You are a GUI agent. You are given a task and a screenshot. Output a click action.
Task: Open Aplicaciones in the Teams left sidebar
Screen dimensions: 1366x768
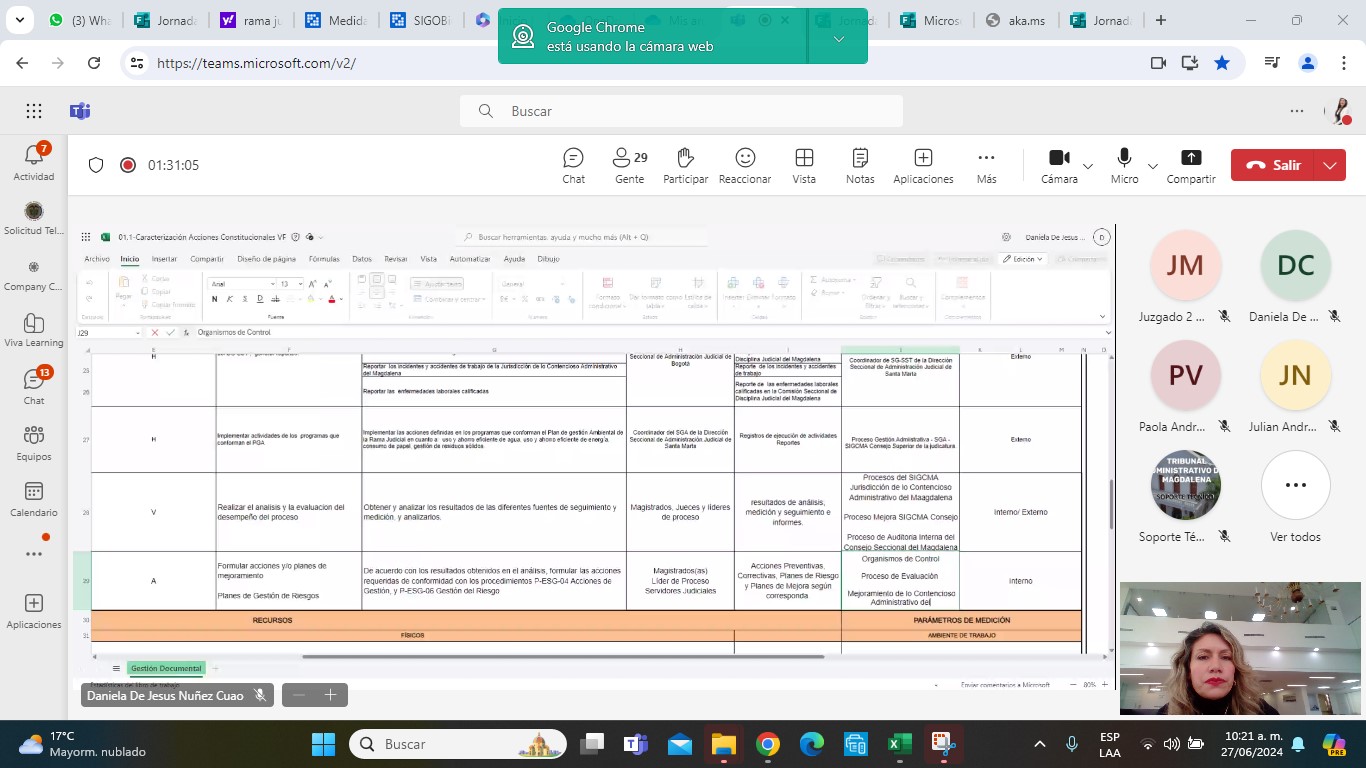point(34,611)
